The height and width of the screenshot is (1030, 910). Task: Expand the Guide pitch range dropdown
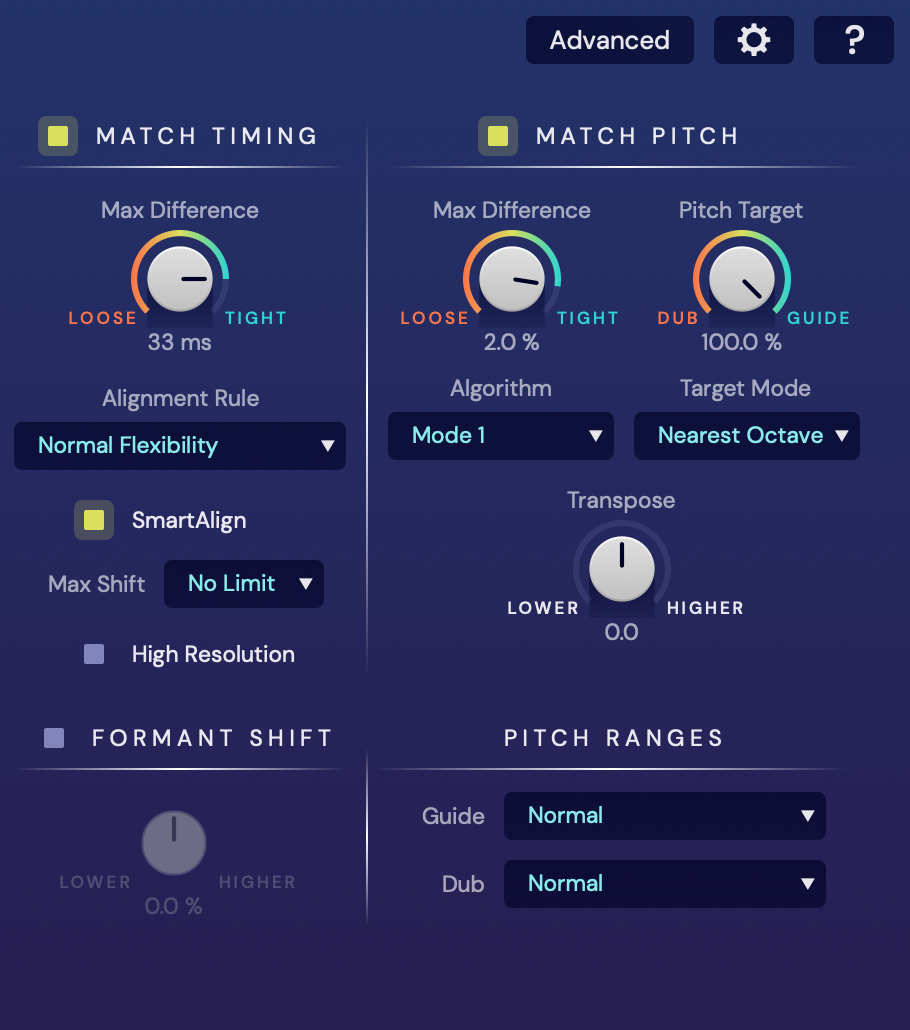coord(664,816)
